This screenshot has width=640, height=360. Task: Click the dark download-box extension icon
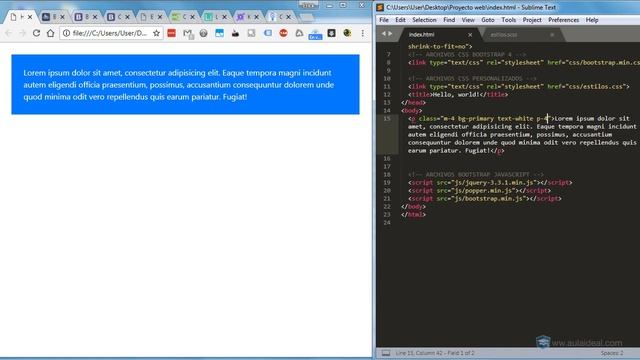(331, 33)
